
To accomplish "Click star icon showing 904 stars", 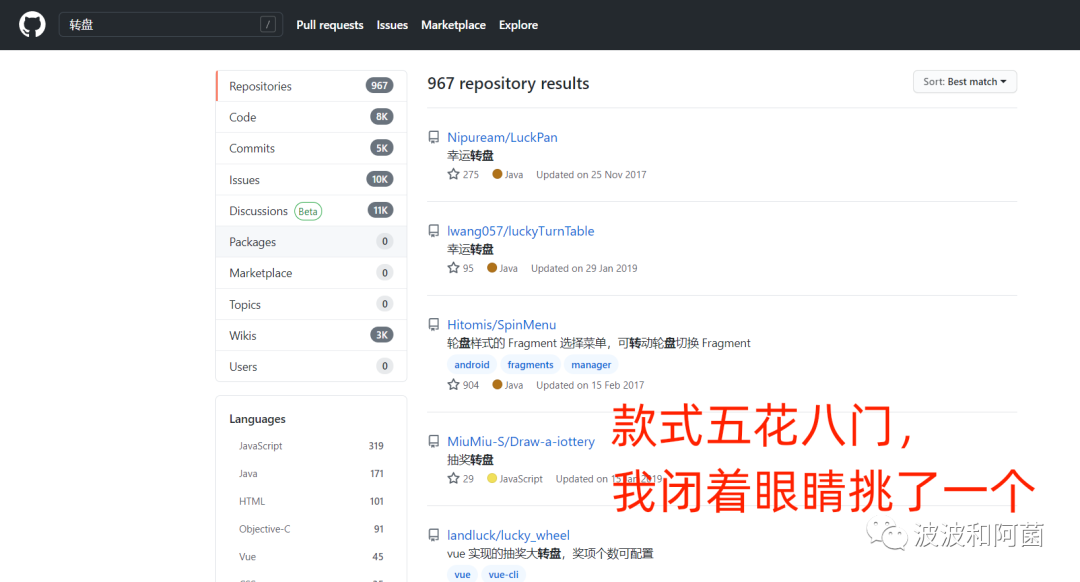I will coord(453,385).
